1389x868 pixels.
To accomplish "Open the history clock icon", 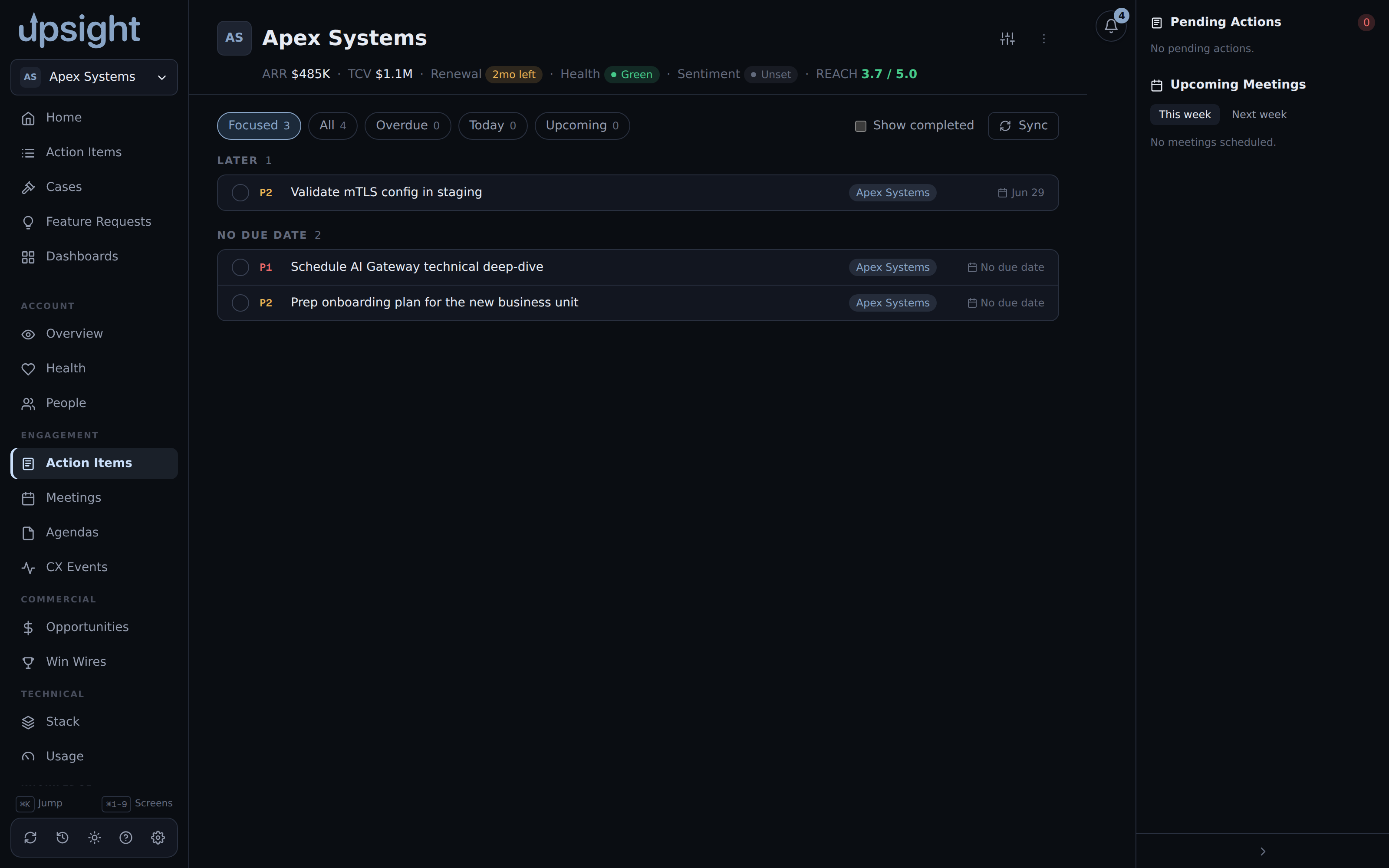I will tap(63, 838).
